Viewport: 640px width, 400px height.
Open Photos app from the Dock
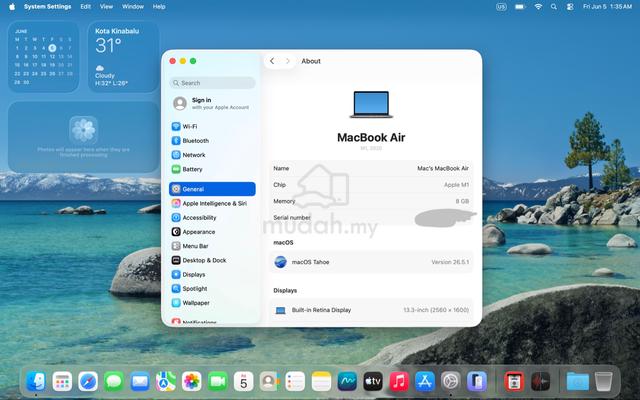coord(192,382)
